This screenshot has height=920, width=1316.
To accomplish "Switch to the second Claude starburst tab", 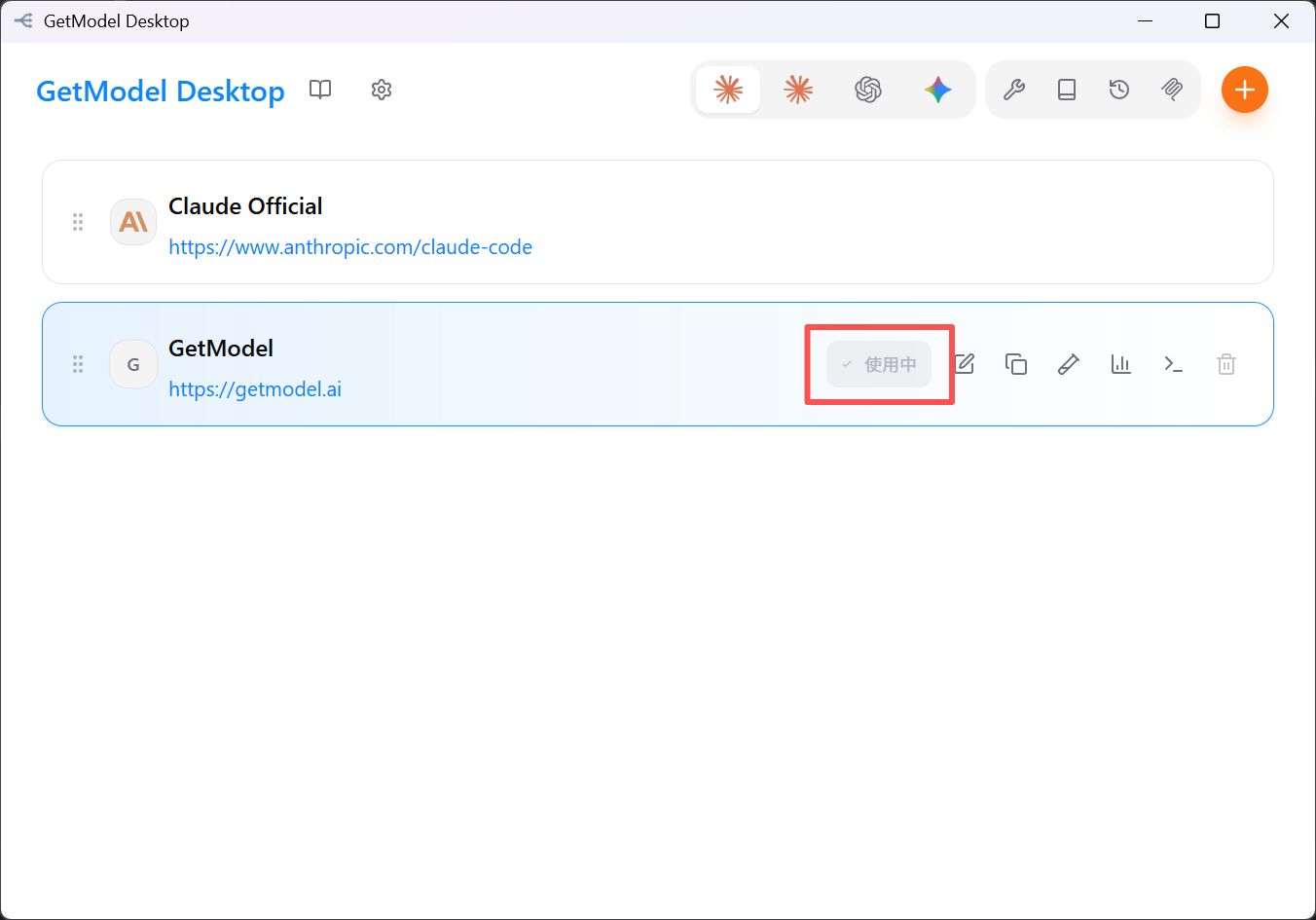I will point(798,90).
